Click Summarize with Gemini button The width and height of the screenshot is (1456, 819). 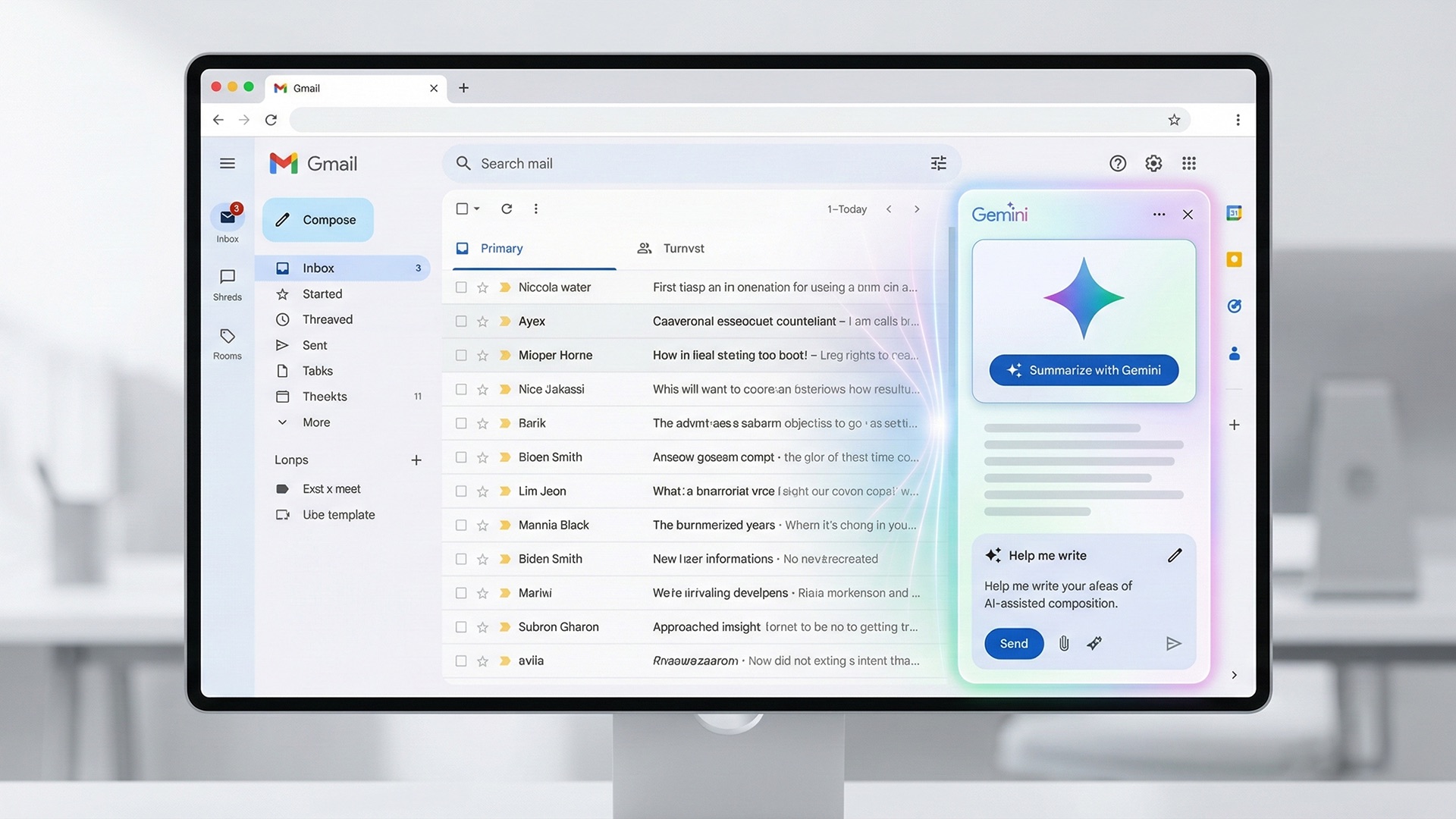[x=1084, y=370]
